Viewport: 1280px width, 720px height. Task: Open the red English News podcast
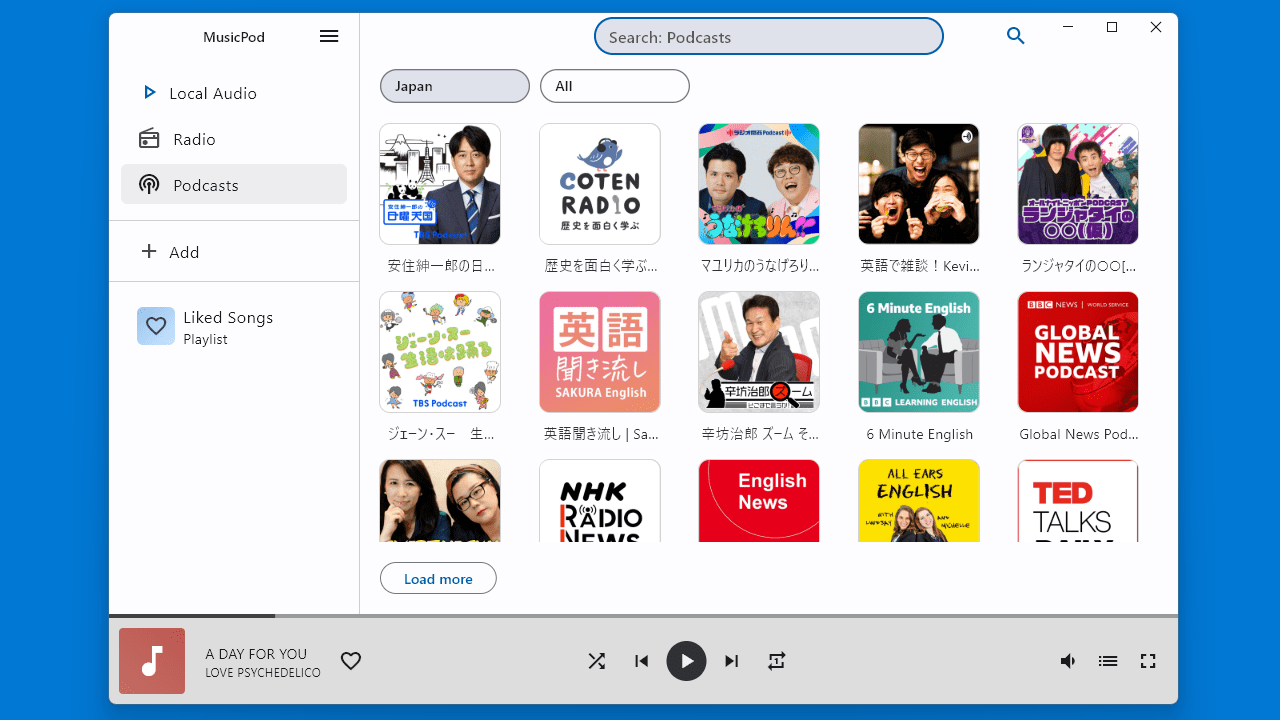pos(759,501)
